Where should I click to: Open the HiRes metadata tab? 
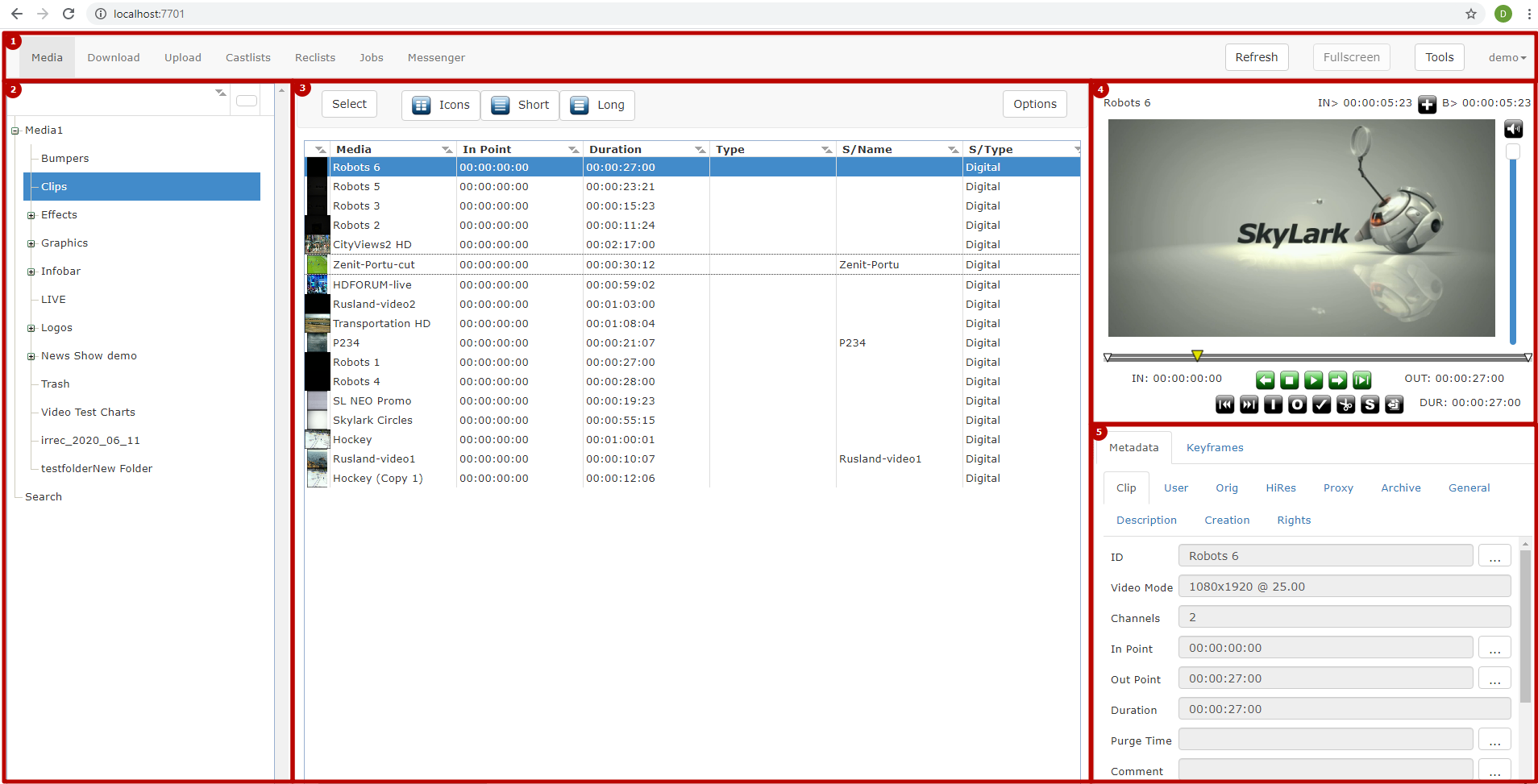tap(1281, 488)
